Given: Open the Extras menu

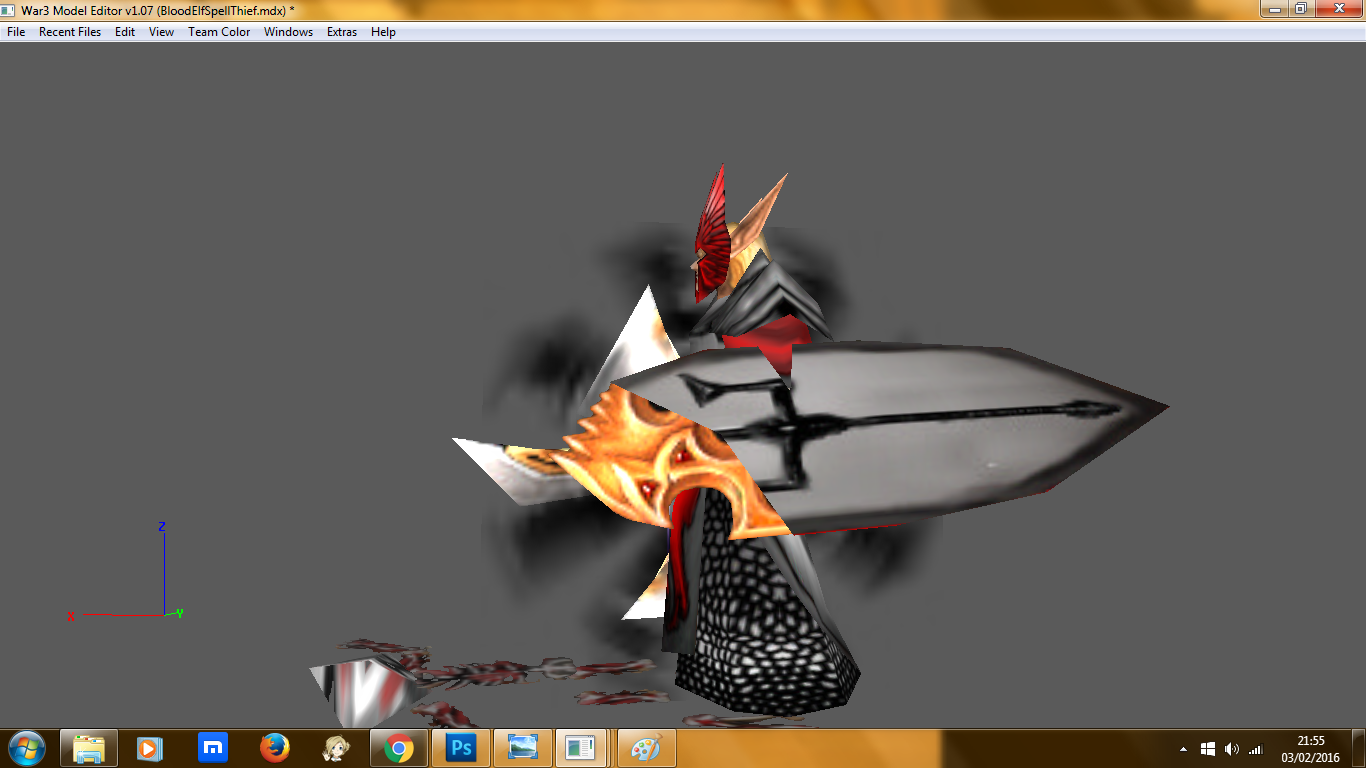Looking at the screenshot, I should tap(342, 32).
